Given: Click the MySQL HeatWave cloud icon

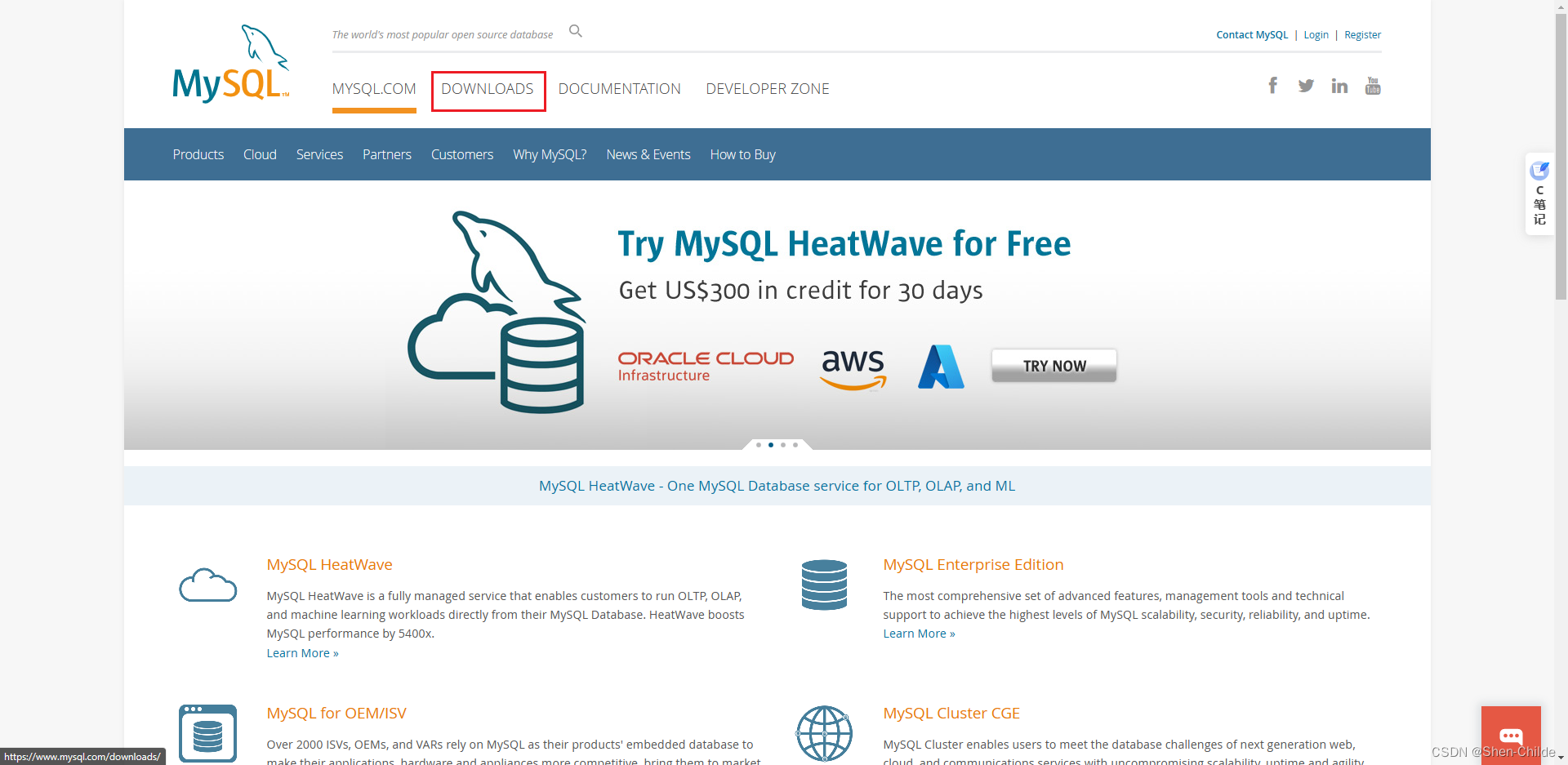Looking at the screenshot, I should [208, 585].
